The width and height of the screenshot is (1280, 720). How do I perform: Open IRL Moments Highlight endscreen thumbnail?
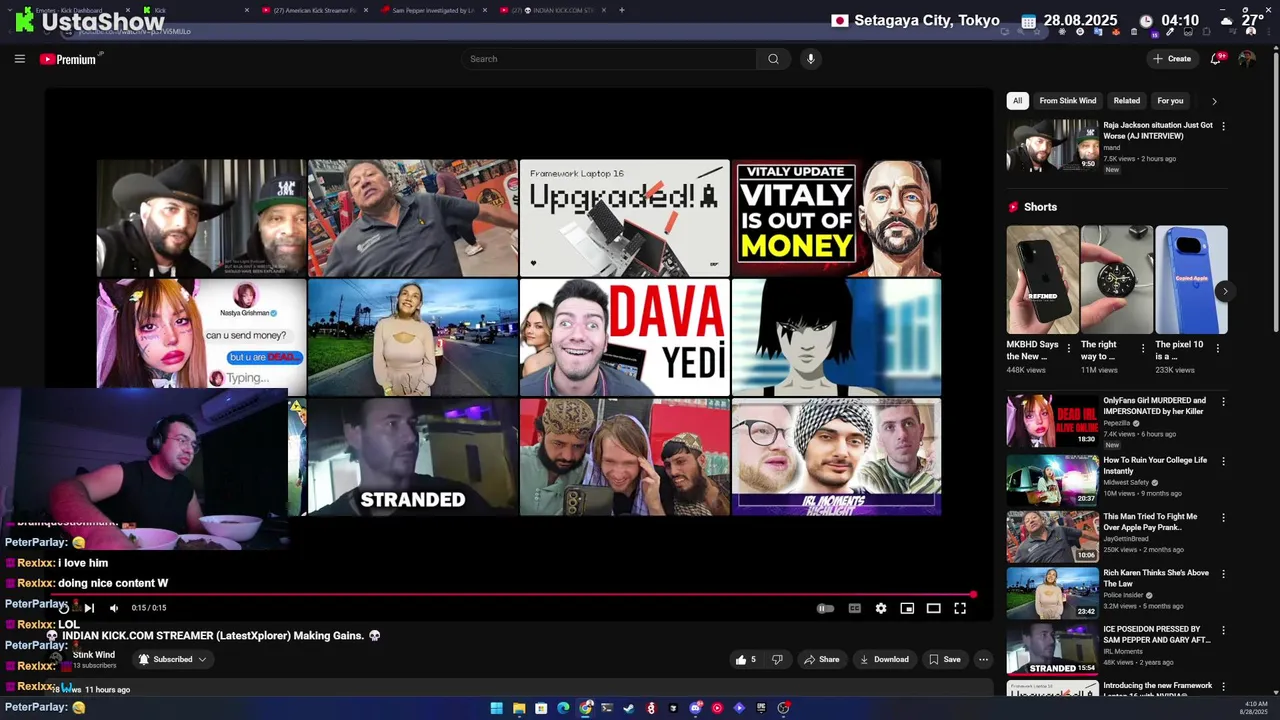tap(836, 457)
